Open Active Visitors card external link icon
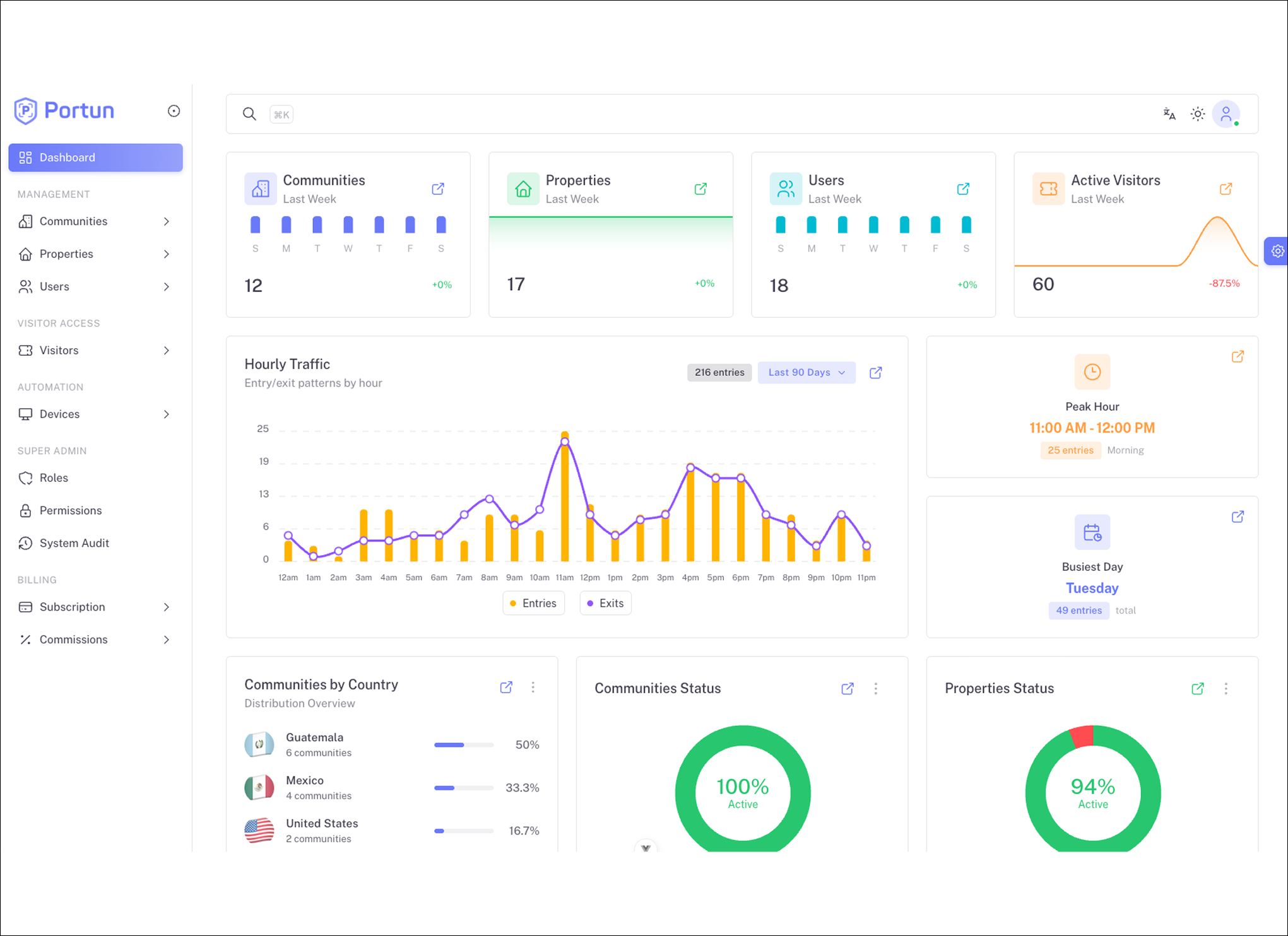Viewport: 1288px width, 936px height. point(1226,189)
